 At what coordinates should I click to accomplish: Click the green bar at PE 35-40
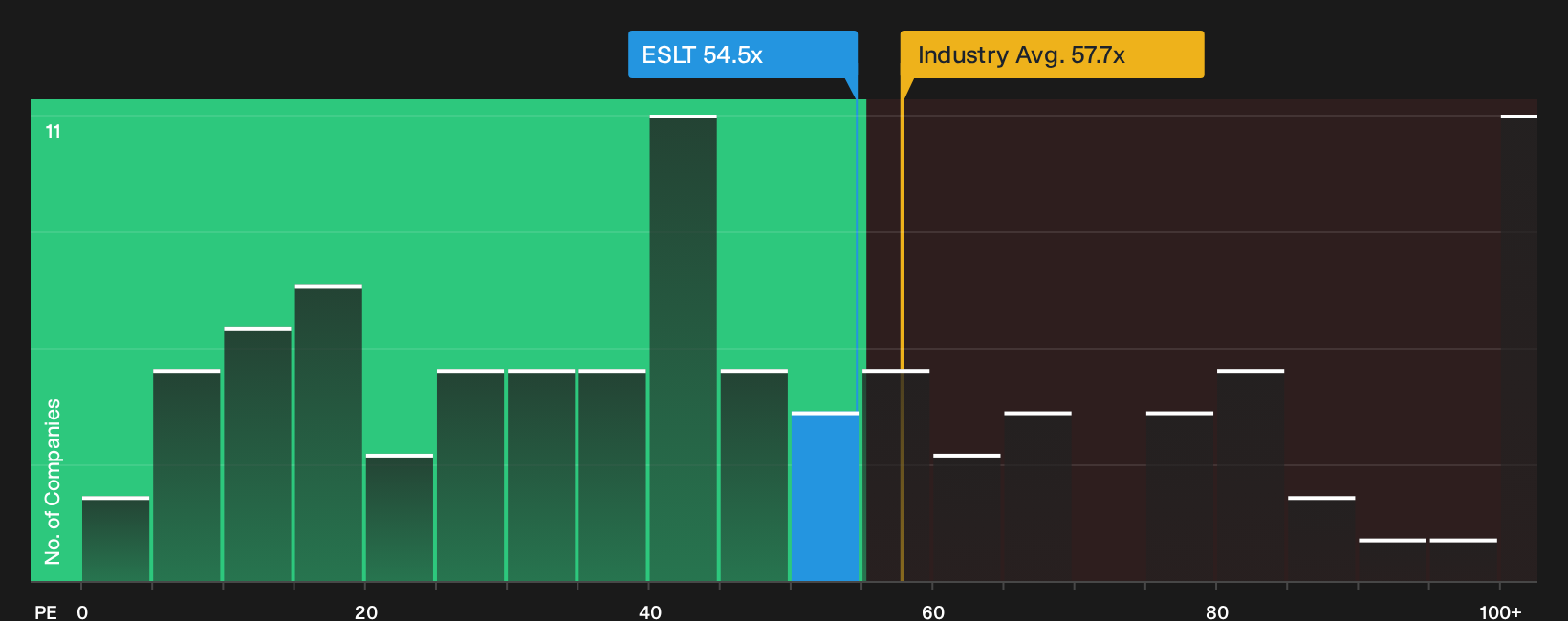[x=613, y=475]
